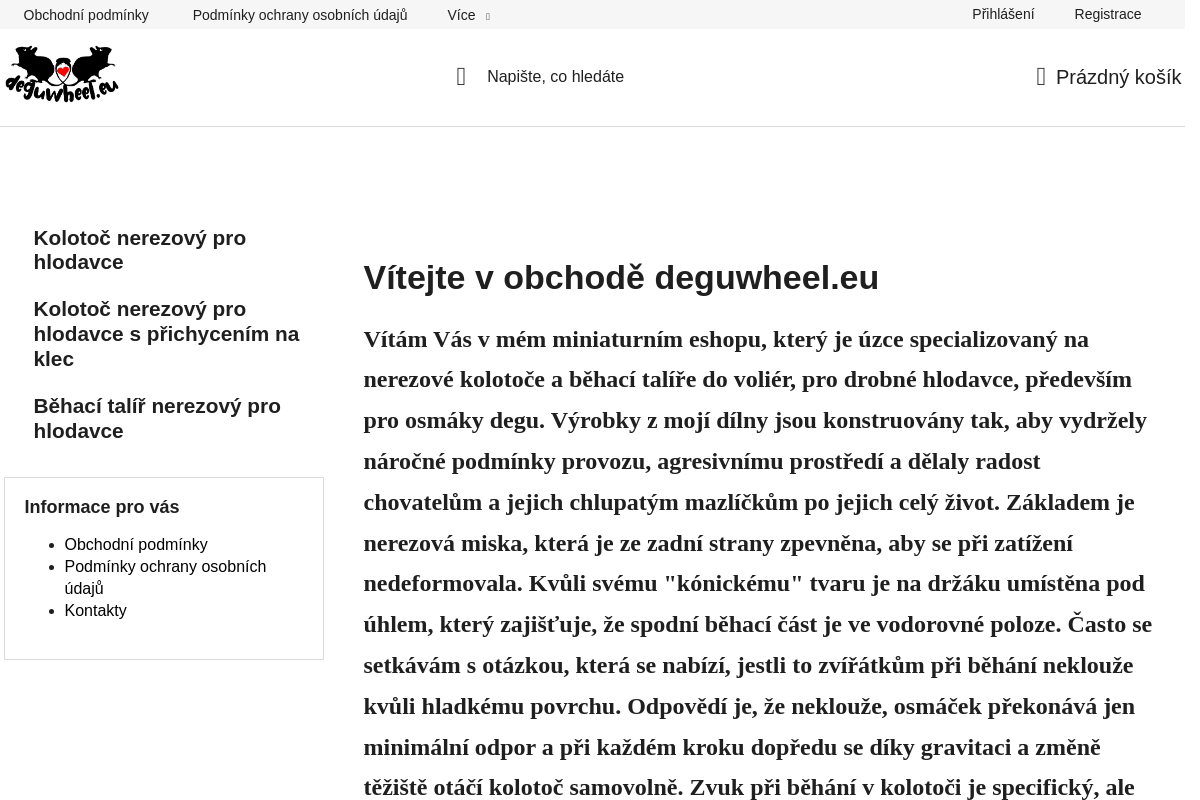Viewport: 1200px width, 800px height.
Task: Select Podmínky ochrany osobních údajů menu item
Action: point(300,15)
